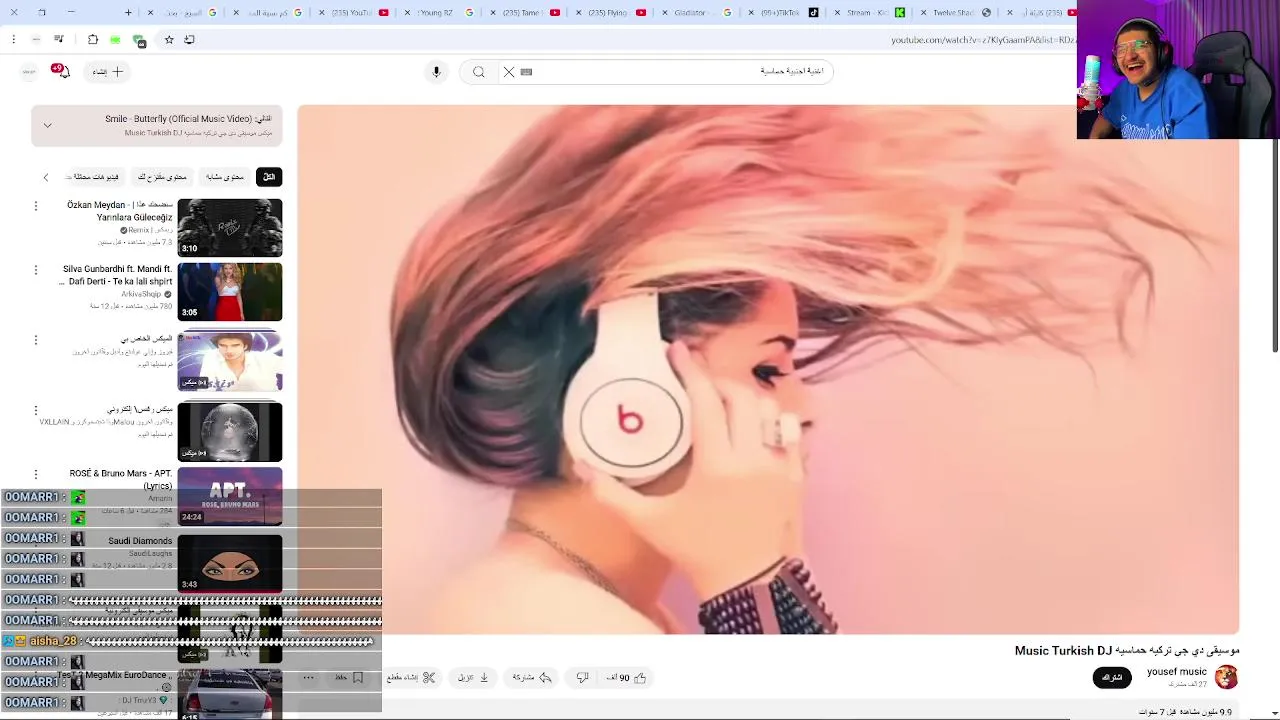This screenshot has width=1280, height=720.
Task: Click the page vertical scrollbar
Action: tap(1275, 245)
